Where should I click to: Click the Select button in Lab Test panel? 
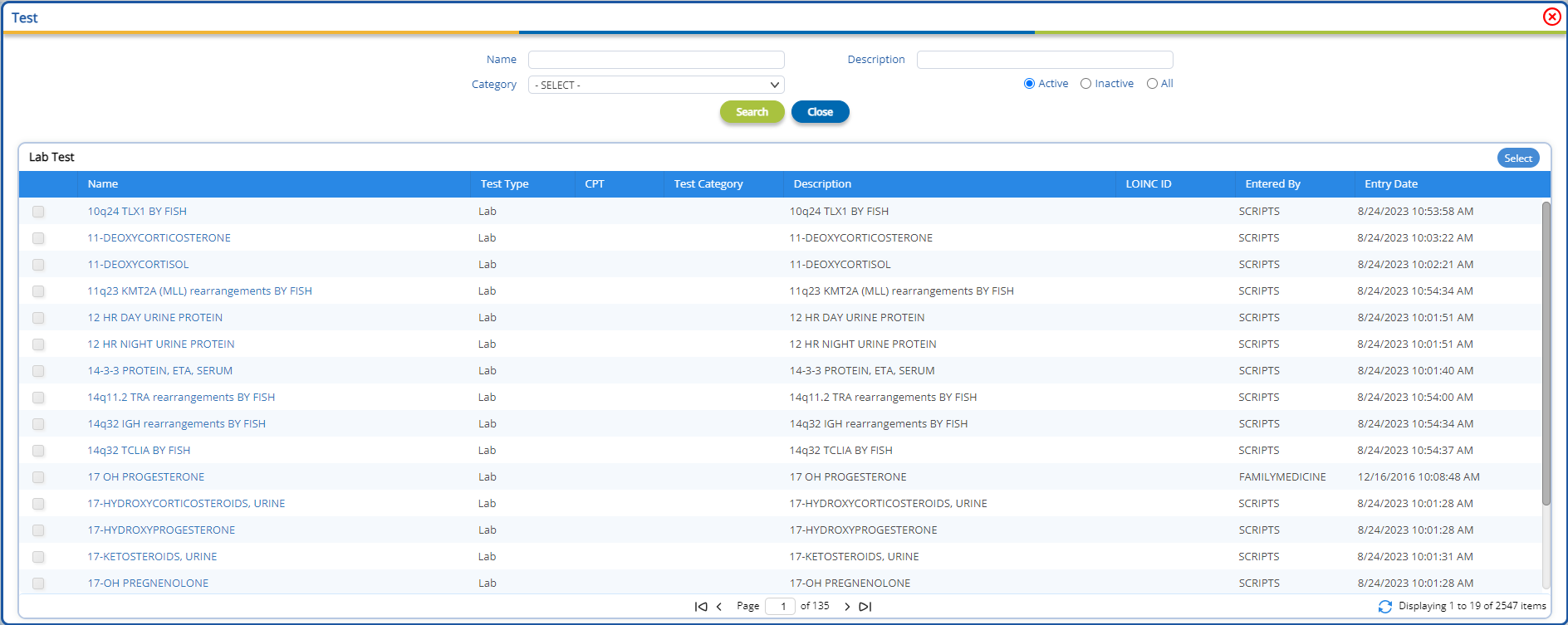pos(1518,158)
